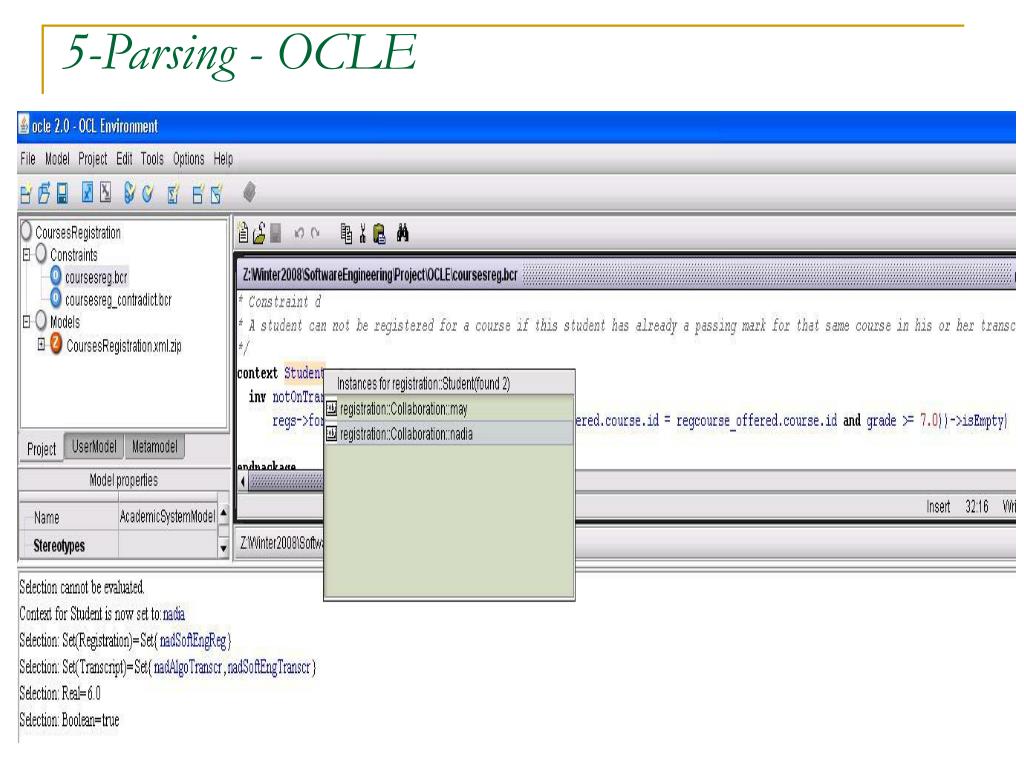Screen dimensions: 1024x768
Task: Select the CoursesRegistration root node
Action: pos(78,232)
